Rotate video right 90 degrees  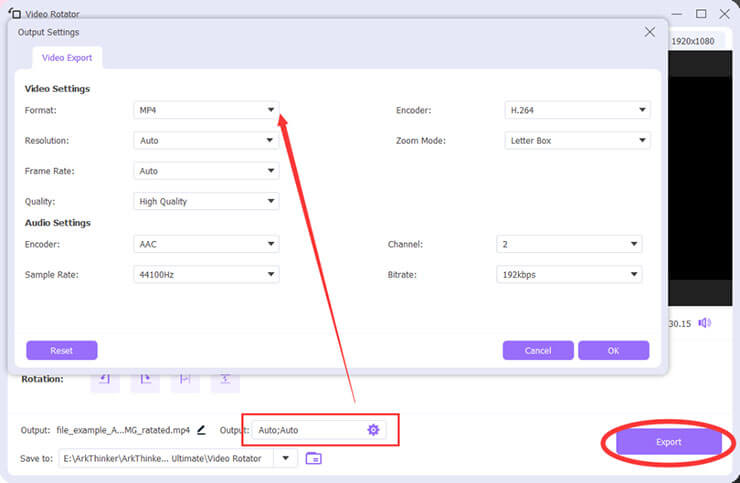(145, 380)
